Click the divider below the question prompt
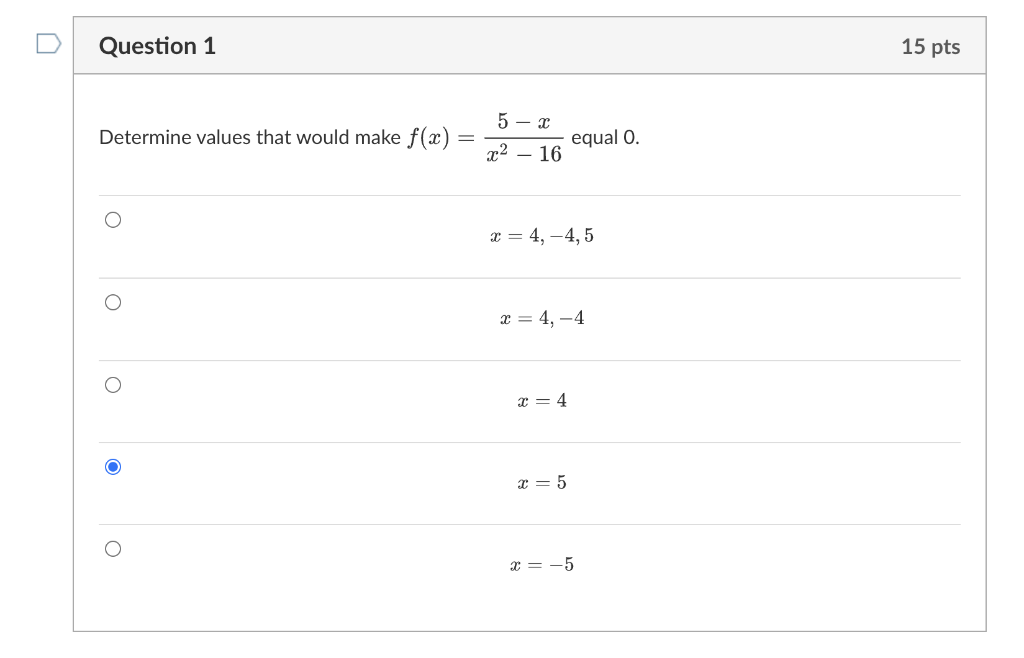This screenshot has width=1024, height=658. click(530, 193)
